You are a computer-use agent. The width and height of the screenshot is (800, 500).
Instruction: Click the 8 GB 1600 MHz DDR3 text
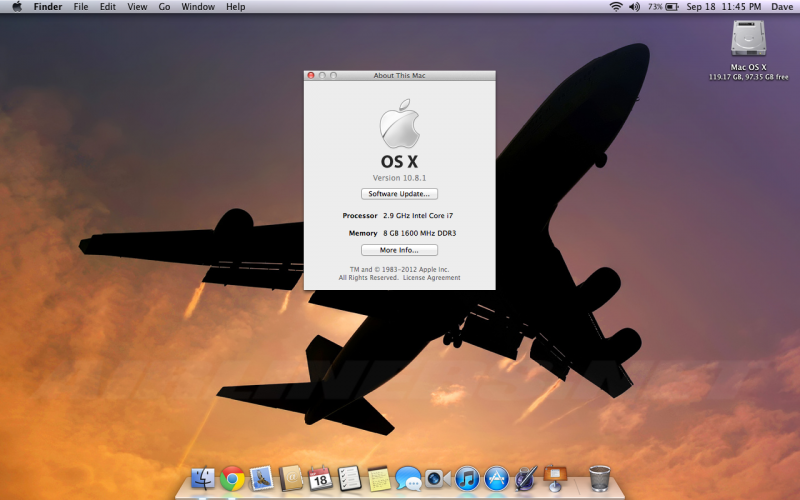pos(419,233)
